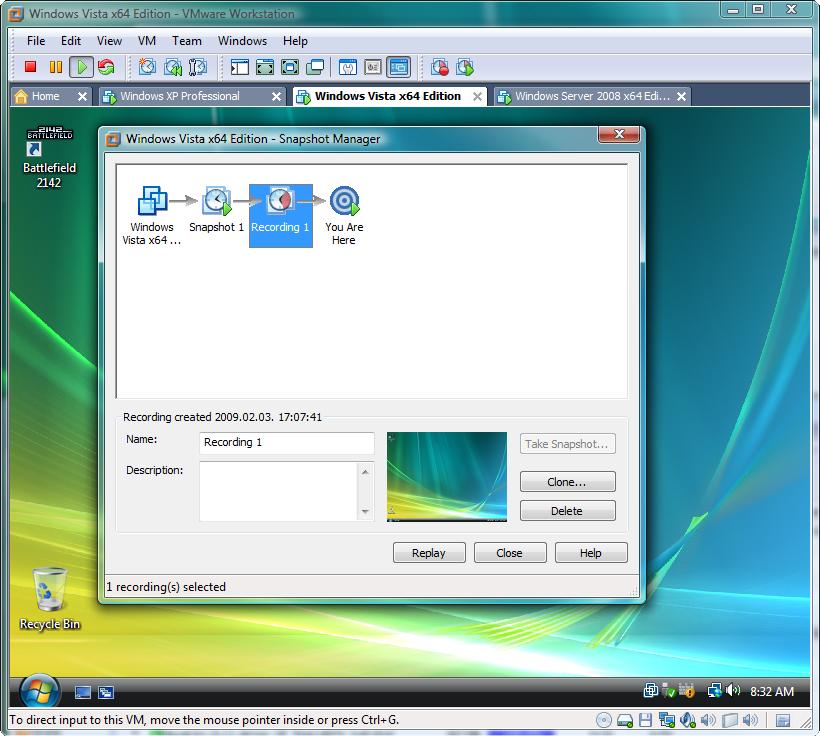This screenshot has width=820, height=736.
Task: Click the guest volume speaker tray icon
Action: (x=733, y=691)
